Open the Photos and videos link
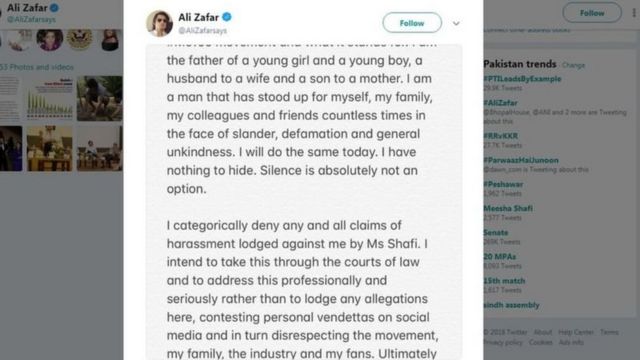This screenshot has width=640, height=360. tap(37, 67)
